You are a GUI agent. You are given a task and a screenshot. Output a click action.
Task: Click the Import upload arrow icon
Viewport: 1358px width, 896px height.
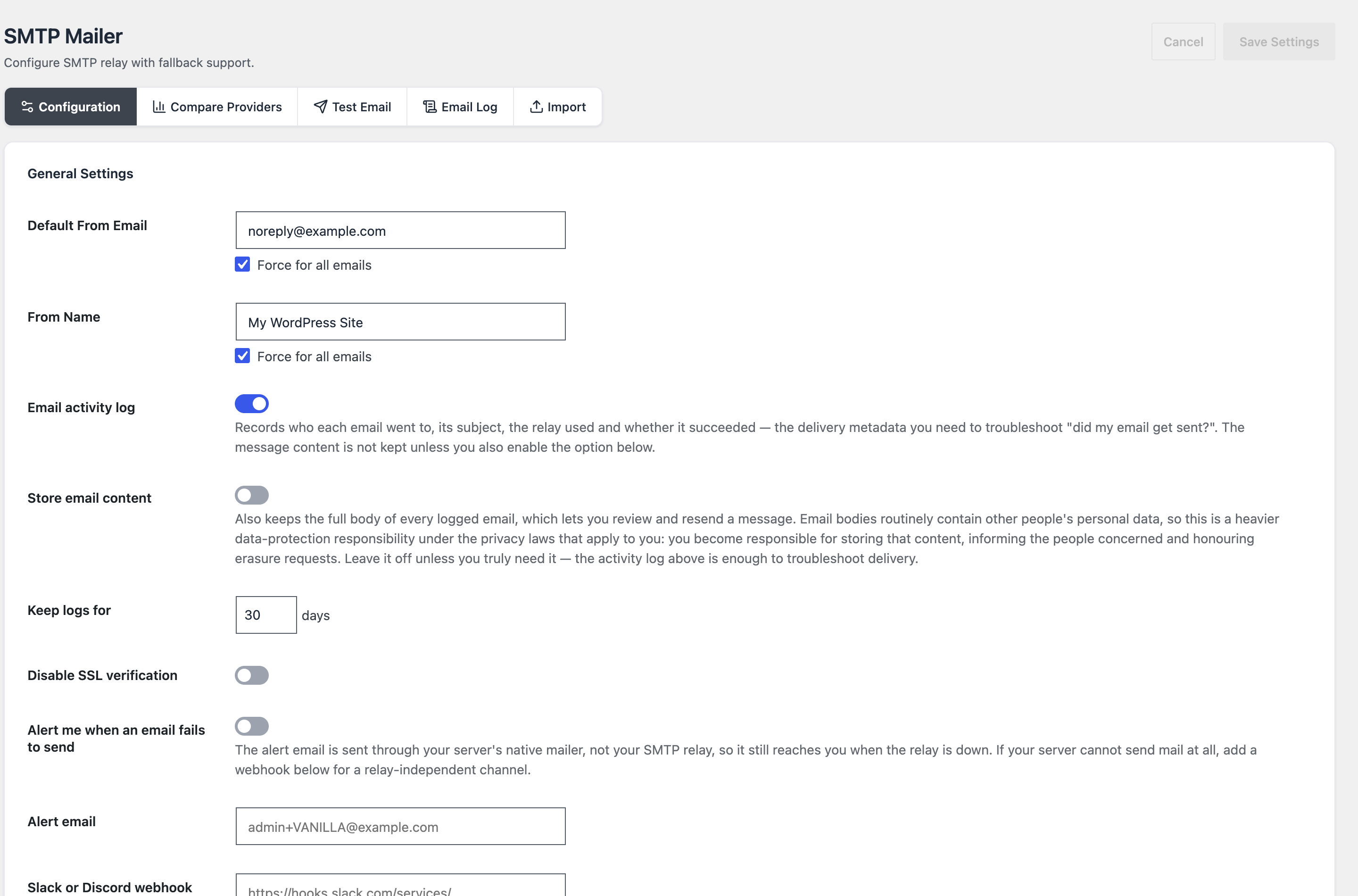pos(536,106)
